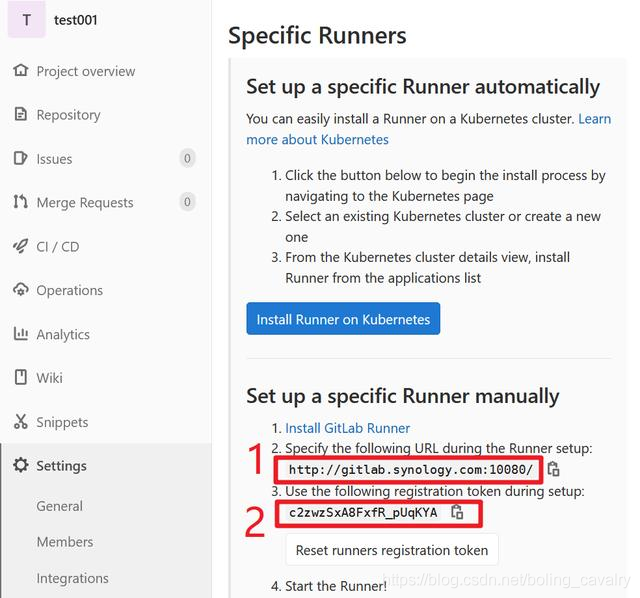640x598 pixels.
Task: Click the Merge Requests count badge
Action: tap(187, 202)
